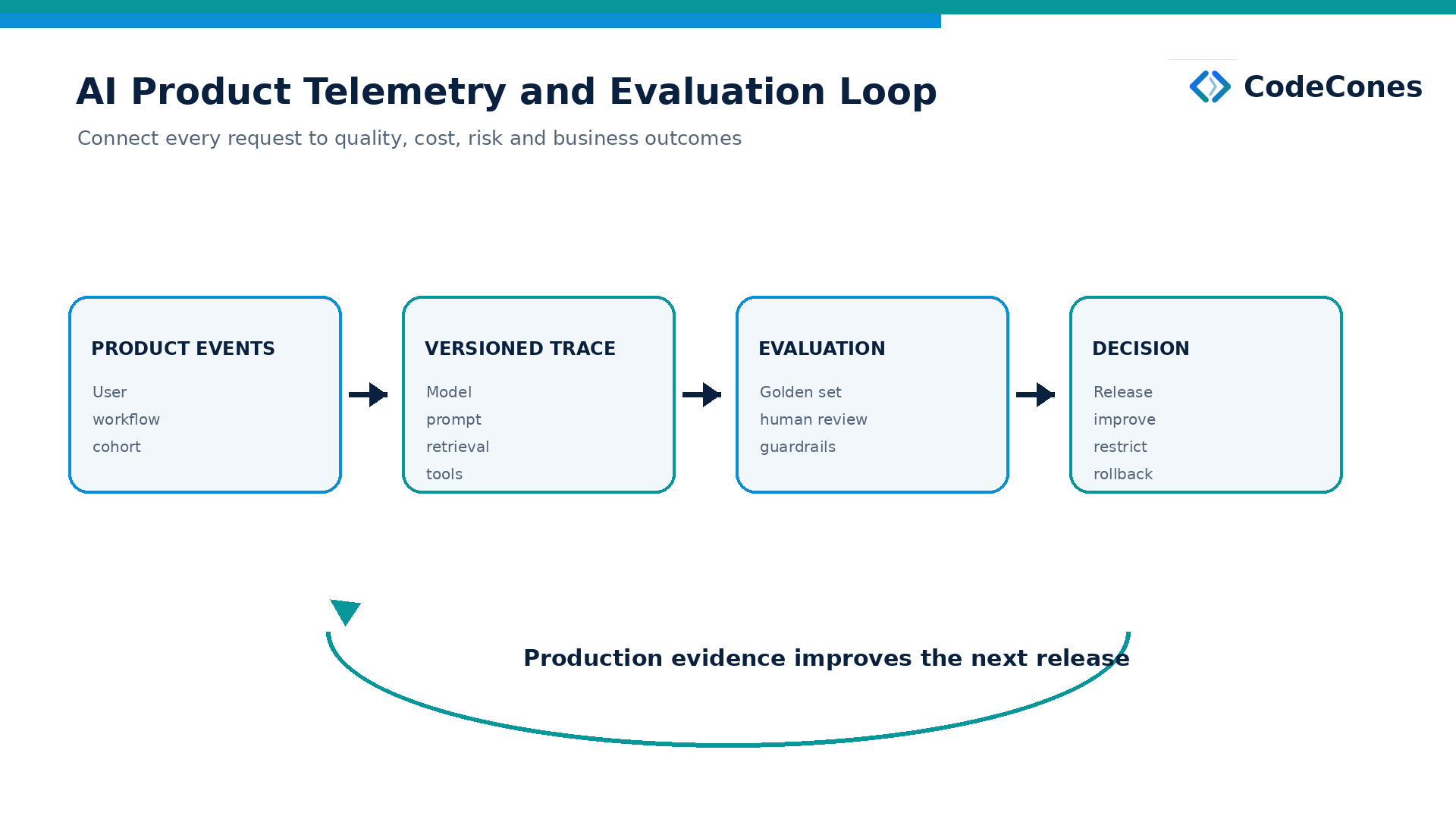Click 'rollback' in Decision box
The image size is (1456, 819).
coord(1123,474)
